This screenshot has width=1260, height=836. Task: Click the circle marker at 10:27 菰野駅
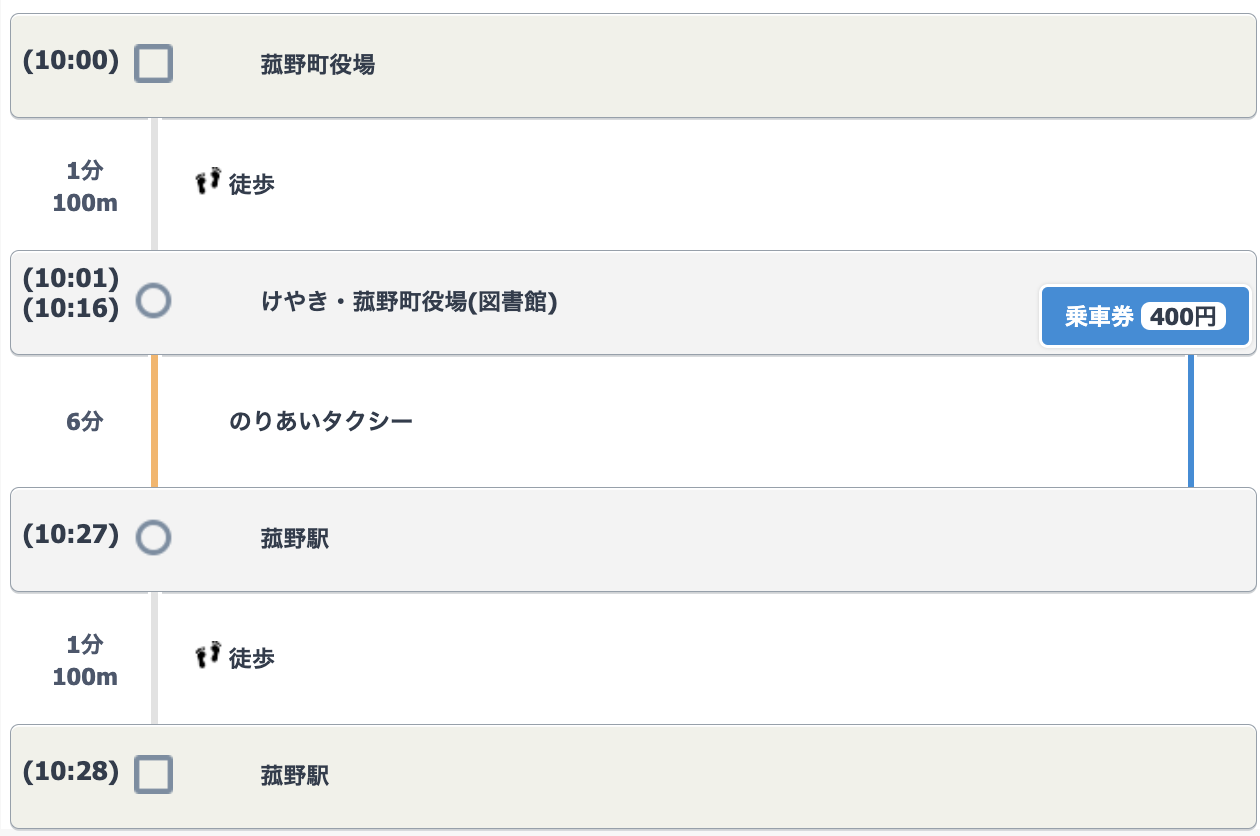coord(153,537)
